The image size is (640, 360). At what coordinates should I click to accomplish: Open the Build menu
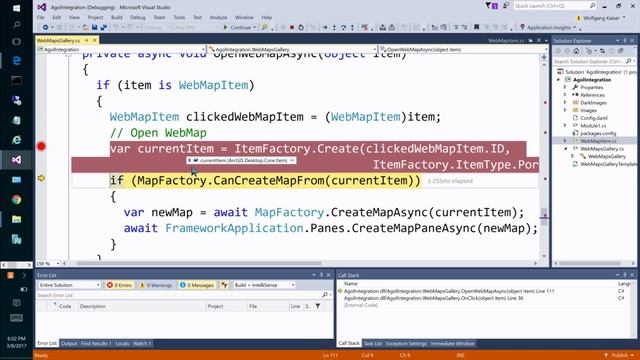pos(117,18)
